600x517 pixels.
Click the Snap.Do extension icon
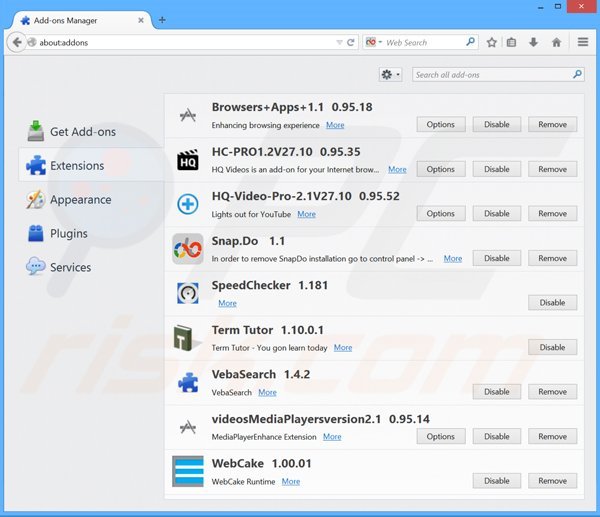coord(188,249)
